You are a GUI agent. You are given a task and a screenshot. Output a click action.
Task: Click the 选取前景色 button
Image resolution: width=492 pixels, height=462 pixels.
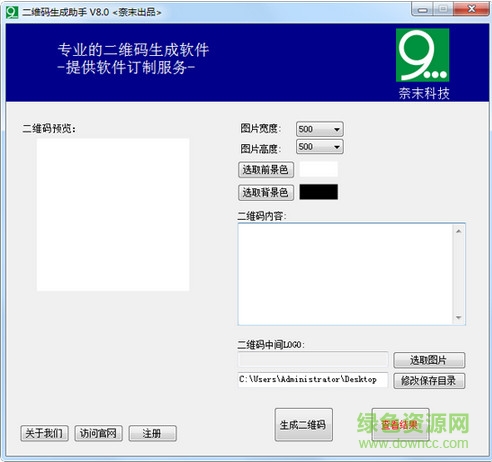[266, 170]
